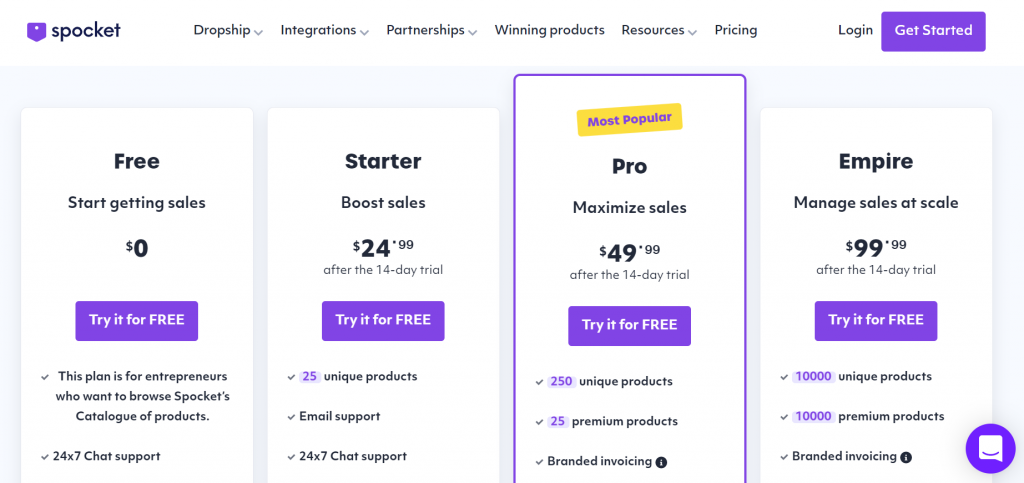Viewport: 1024px width, 483px height.
Task: Click checkmark beside 250 unique products
Action: click(x=539, y=382)
